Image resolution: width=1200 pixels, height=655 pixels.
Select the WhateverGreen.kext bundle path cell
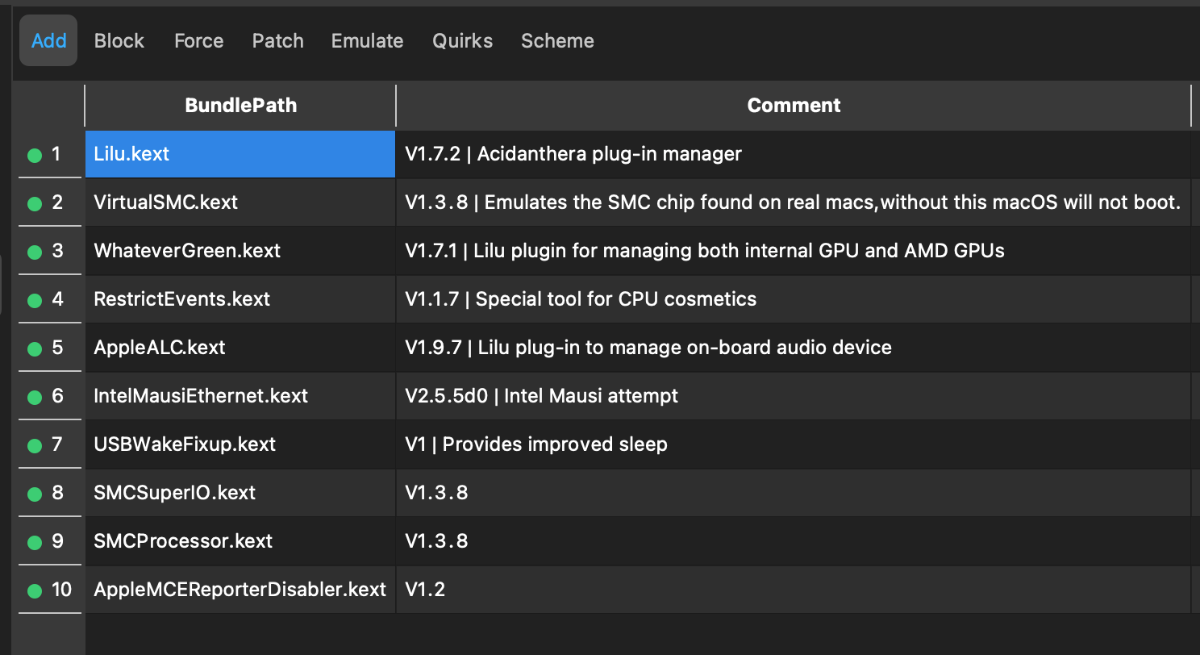(x=187, y=251)
